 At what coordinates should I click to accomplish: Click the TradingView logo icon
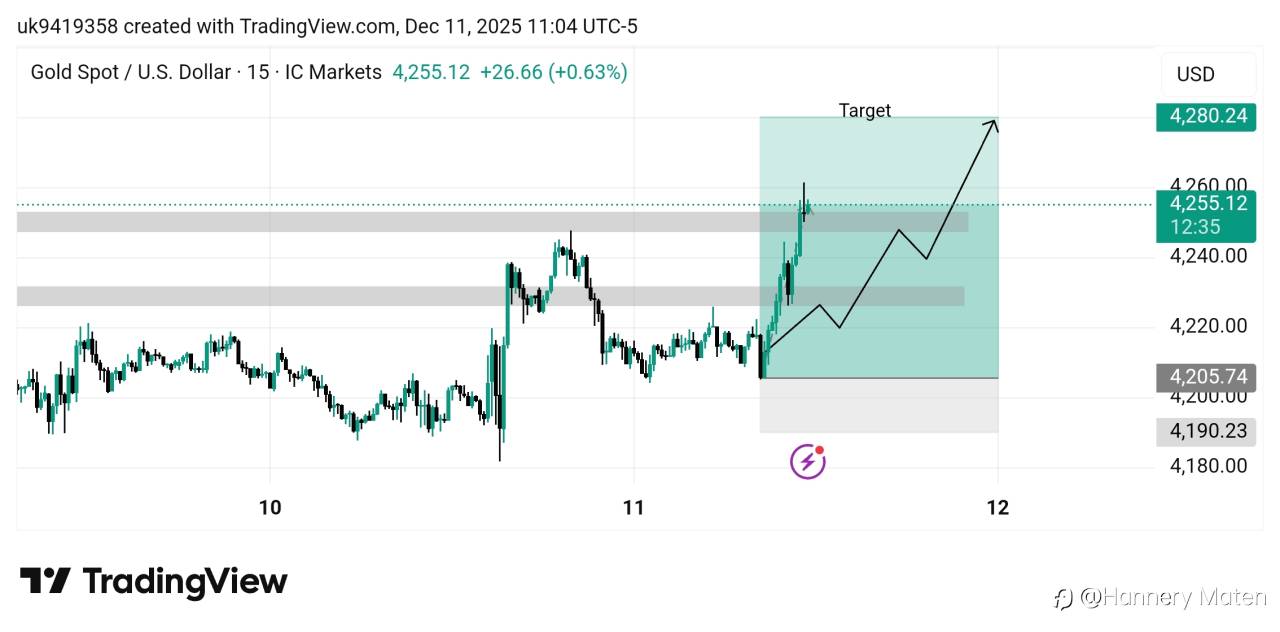point(45,581)
